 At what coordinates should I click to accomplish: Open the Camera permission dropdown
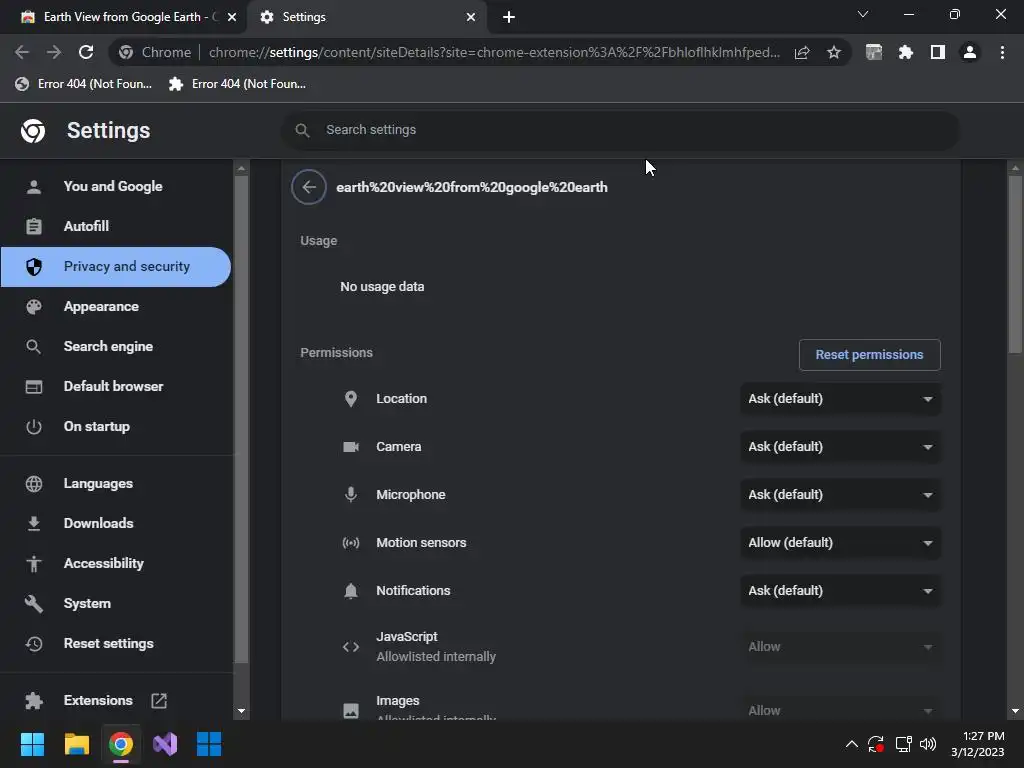[x=840, y=447]
